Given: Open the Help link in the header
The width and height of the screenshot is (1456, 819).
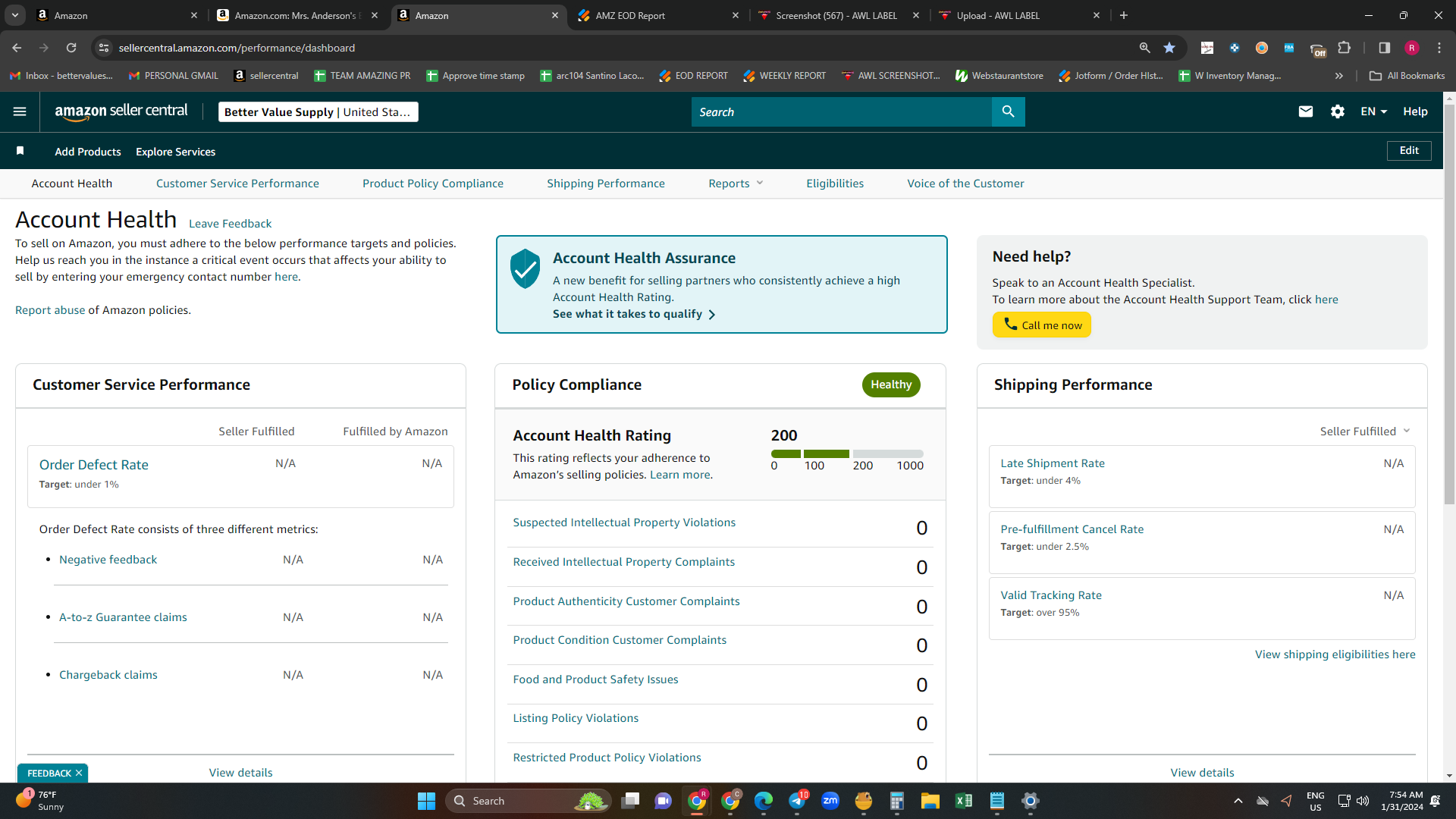Looking at the screenshot, I should tap(1415, 111).
